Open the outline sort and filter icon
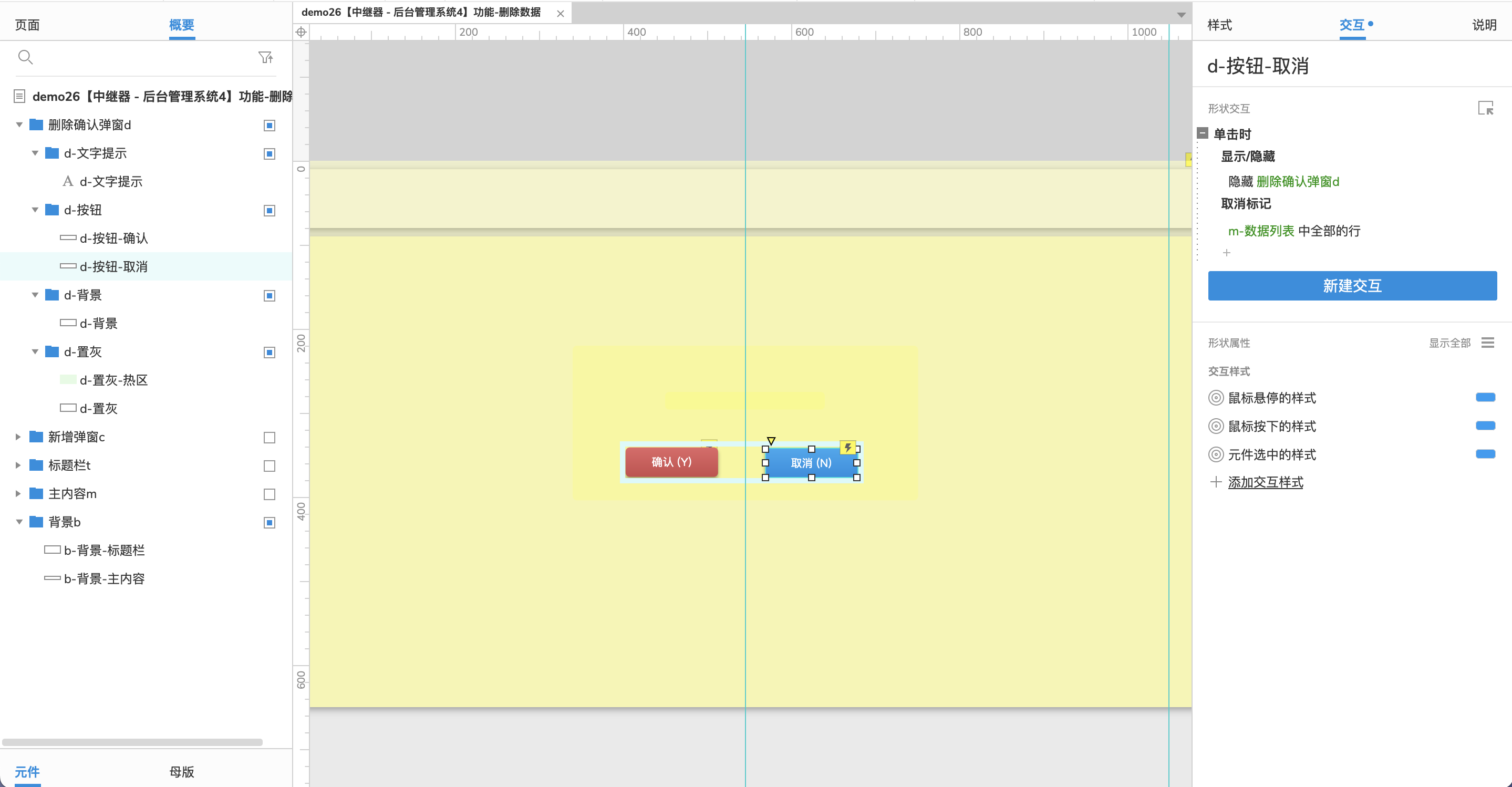The width and height of the screenshot is (1512, 787). point(265,57)
